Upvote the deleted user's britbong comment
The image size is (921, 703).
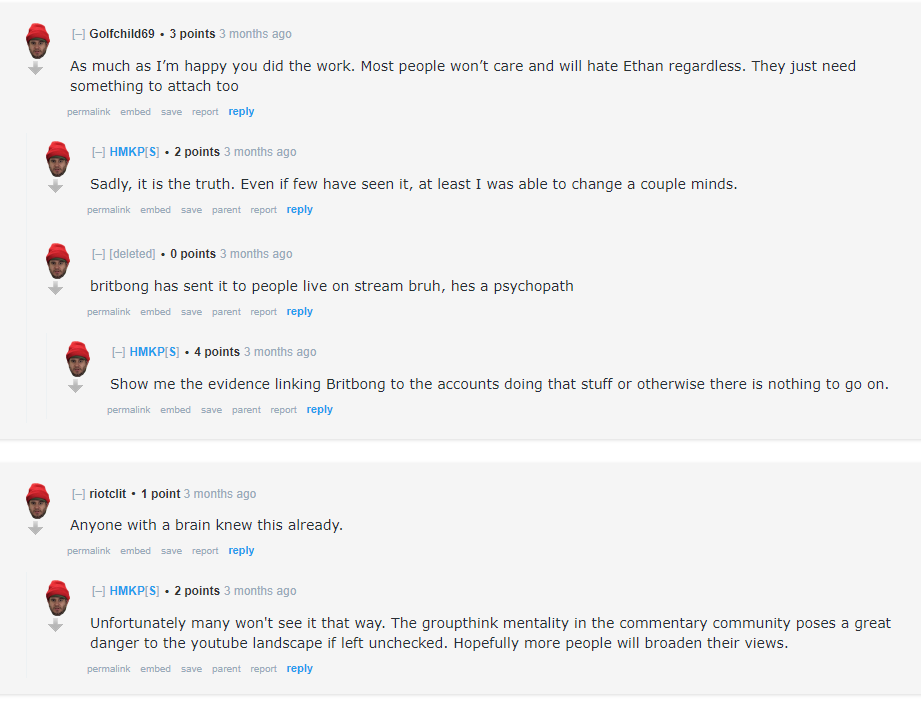[58, 261]
